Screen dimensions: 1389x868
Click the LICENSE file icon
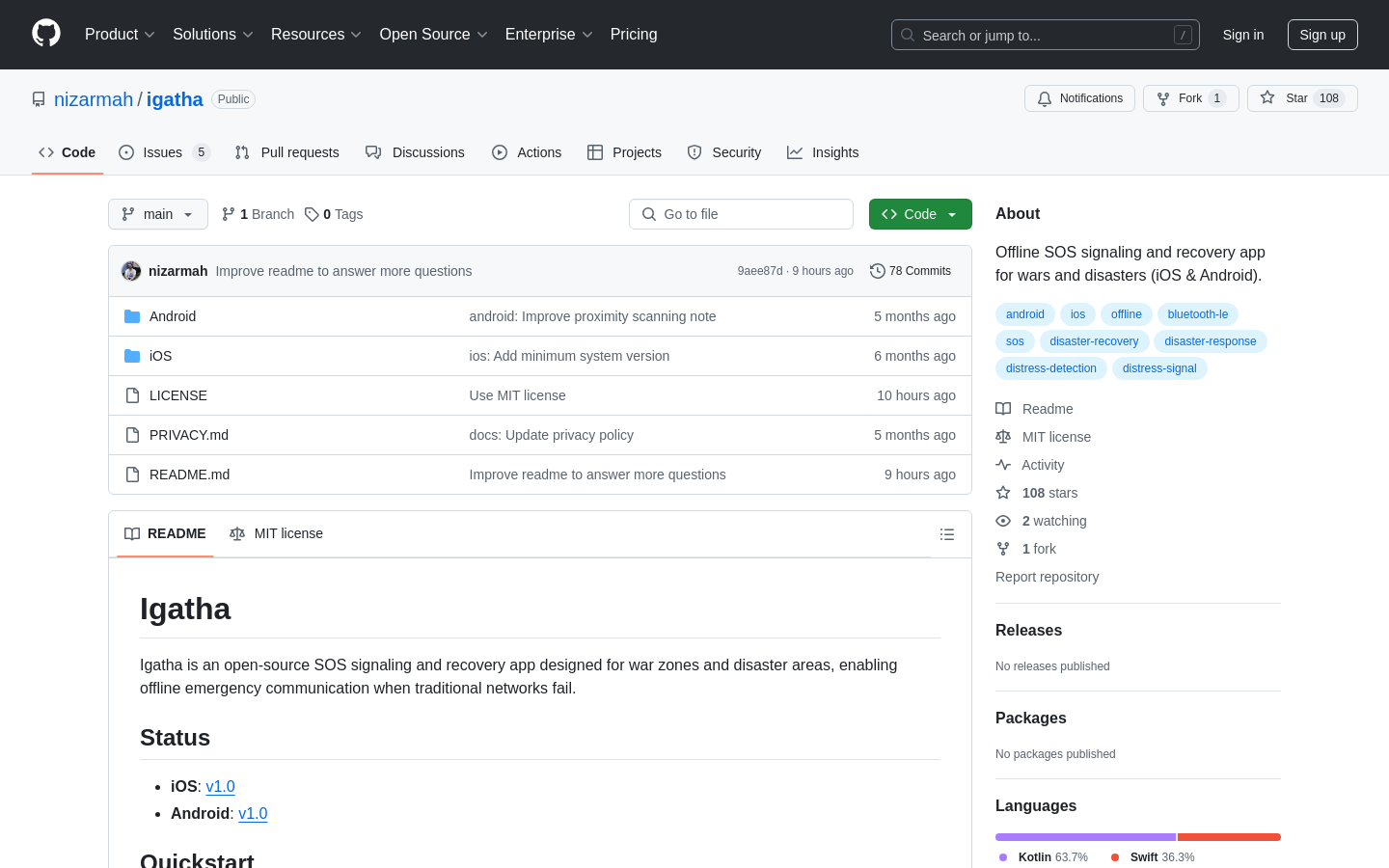[132, 395]
